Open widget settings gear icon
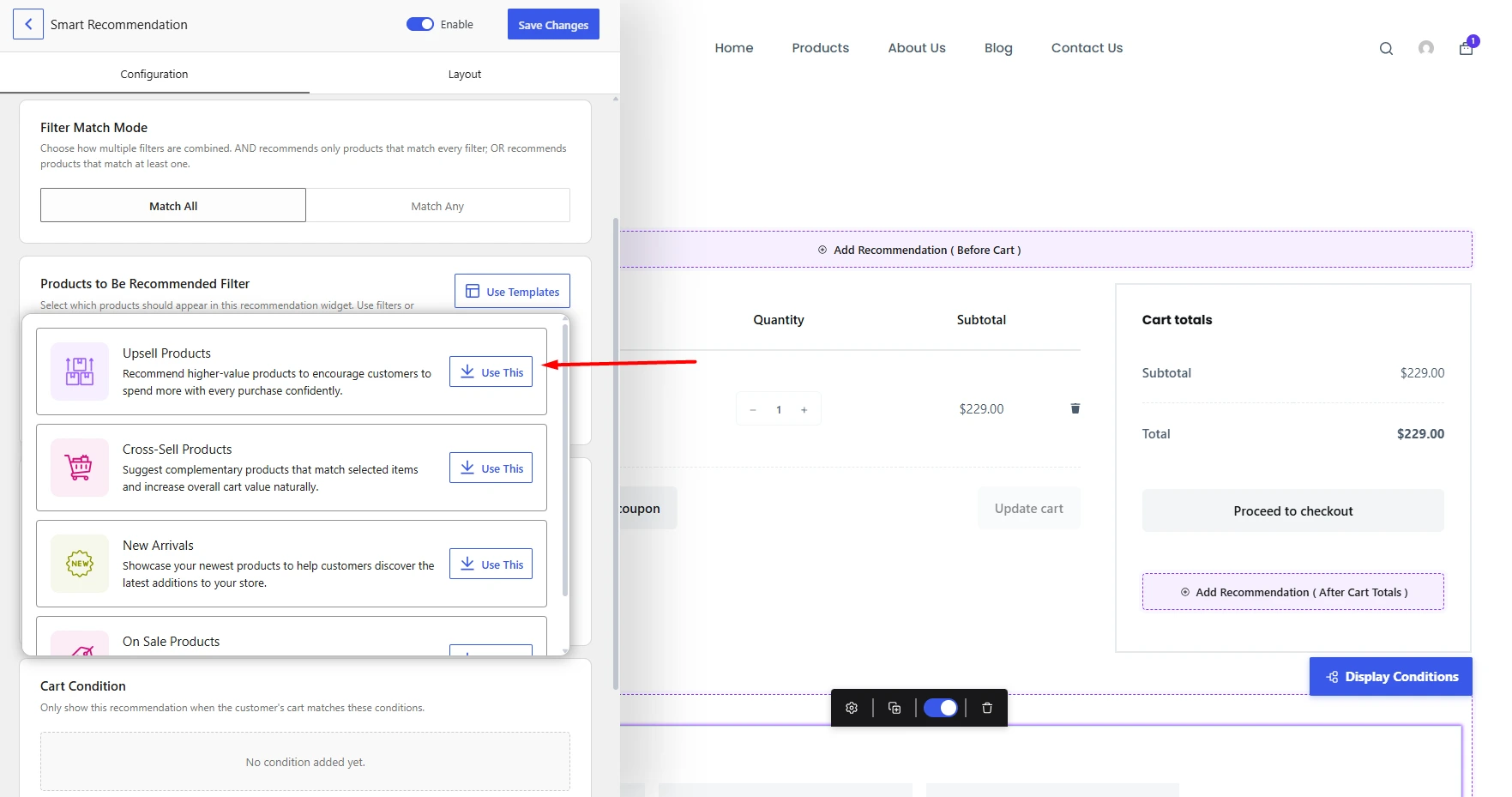Screen dimensions: 1512x797 852,708
